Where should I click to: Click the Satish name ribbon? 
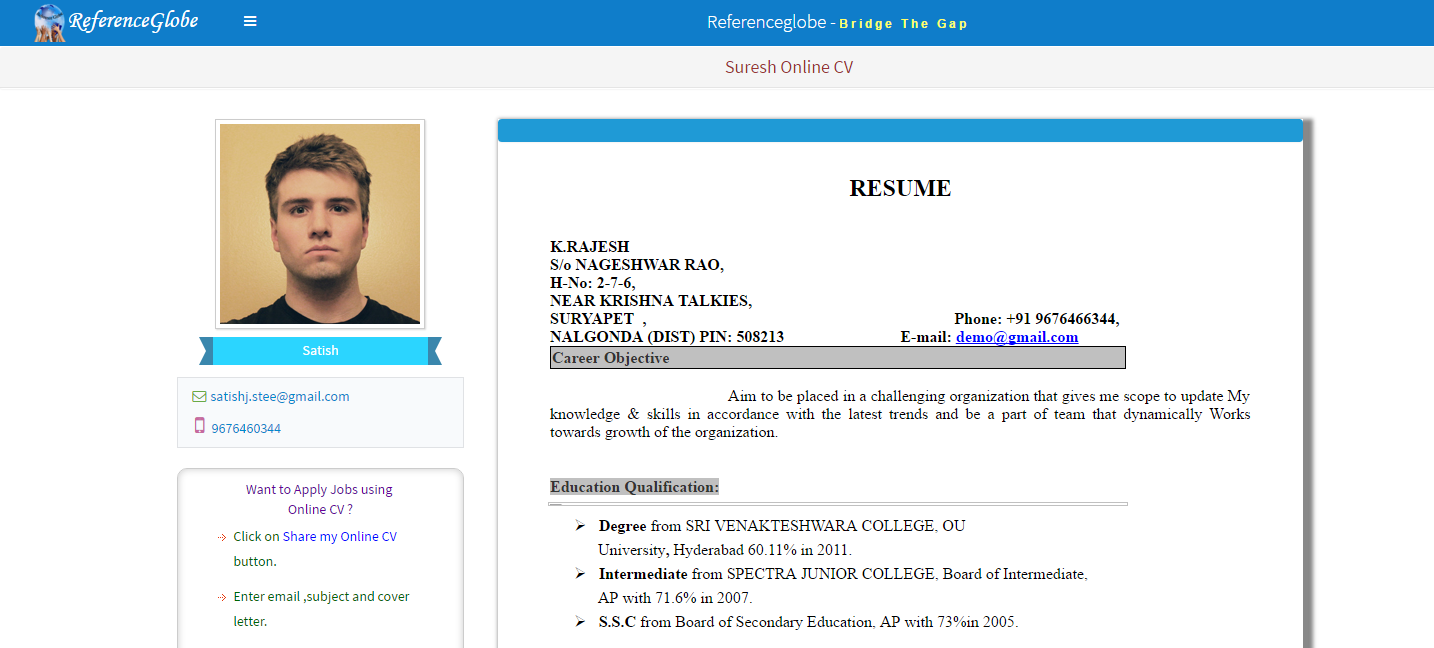click(320, 351)
